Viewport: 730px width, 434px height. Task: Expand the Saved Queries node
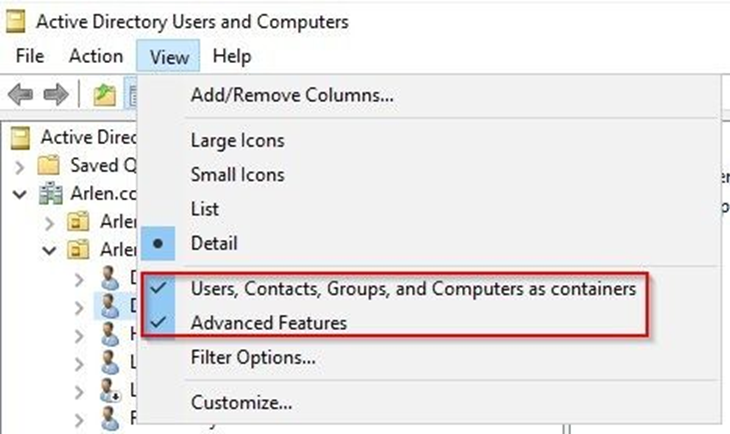pyautogui.click(x=19, y=167)
